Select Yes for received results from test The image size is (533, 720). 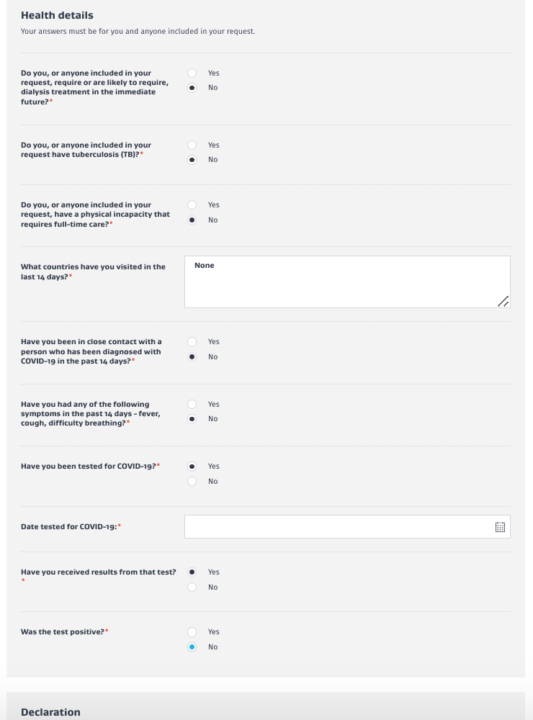(x=192, y=572)
